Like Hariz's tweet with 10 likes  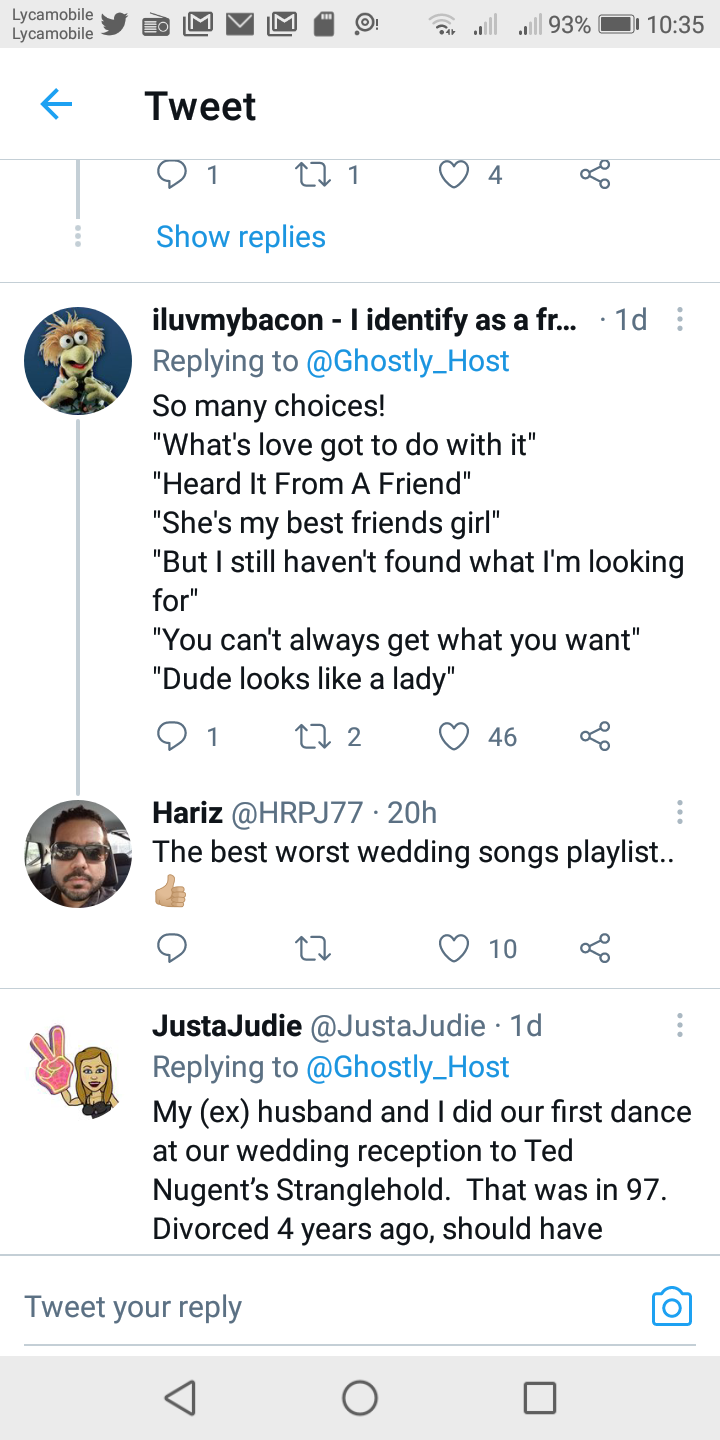point(455,948)
